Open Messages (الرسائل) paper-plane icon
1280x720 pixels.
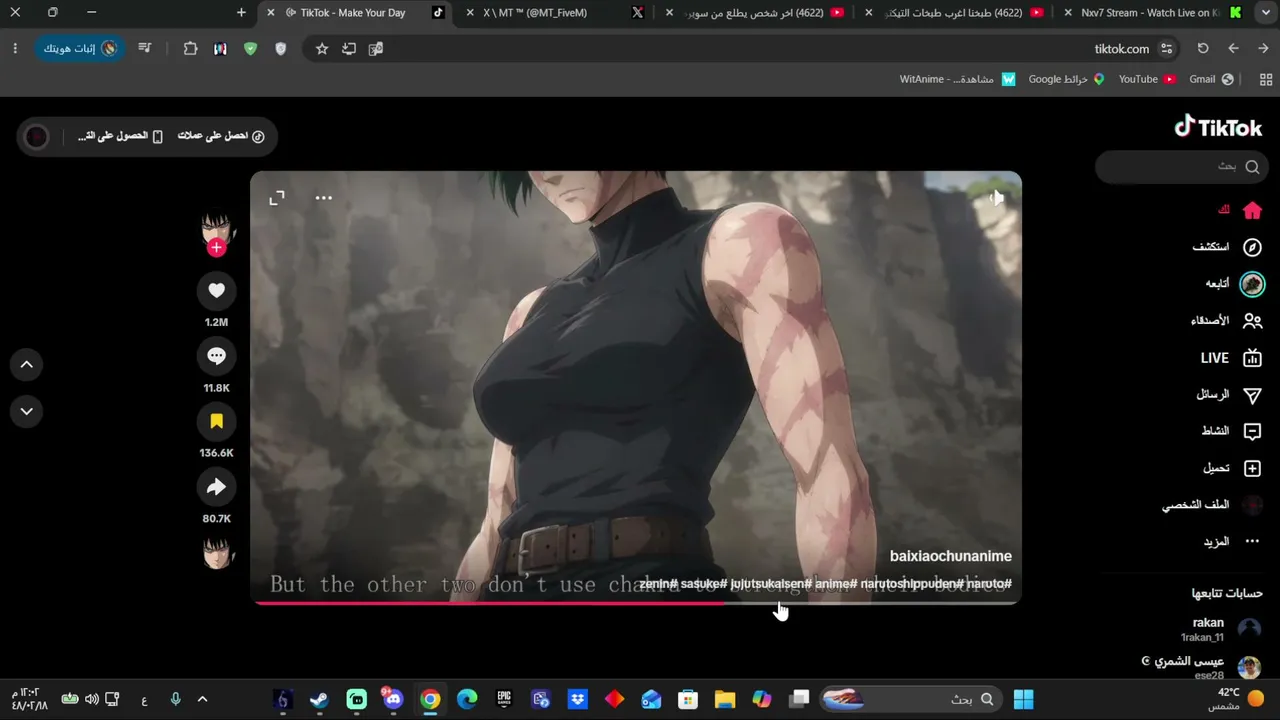[1252, 395]
